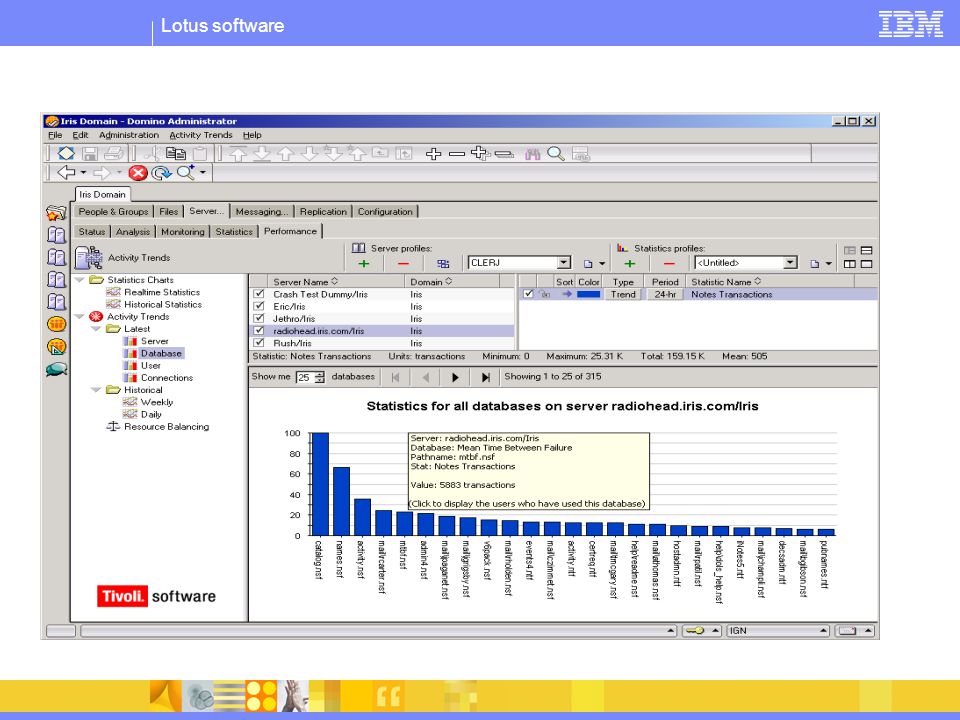Open the CLERJ server profile dropdown
Viewport: 960px width, 720px height.
pos(564,263)
